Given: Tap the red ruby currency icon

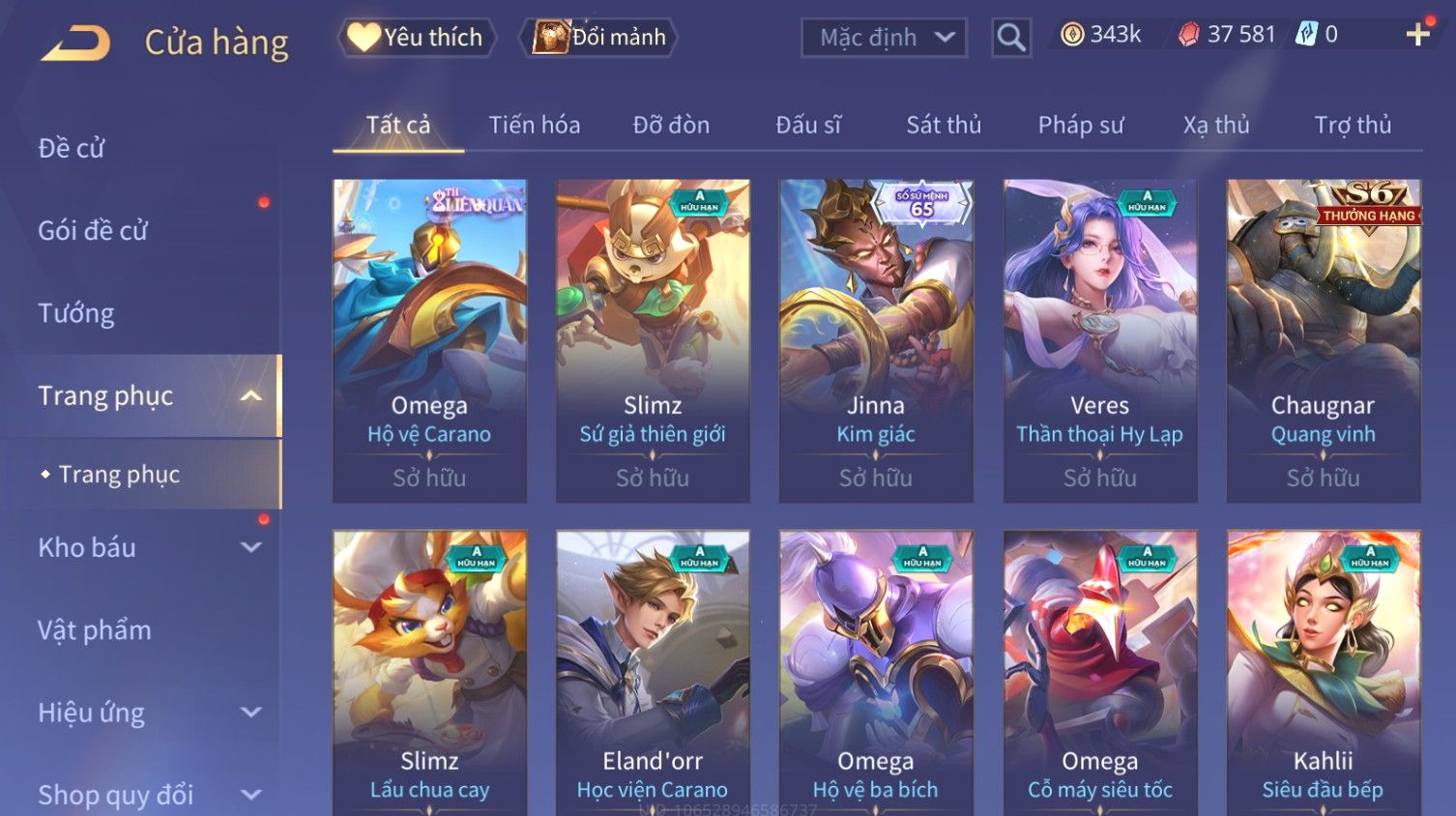Looking at the screenshot, I should [1189, 35].
